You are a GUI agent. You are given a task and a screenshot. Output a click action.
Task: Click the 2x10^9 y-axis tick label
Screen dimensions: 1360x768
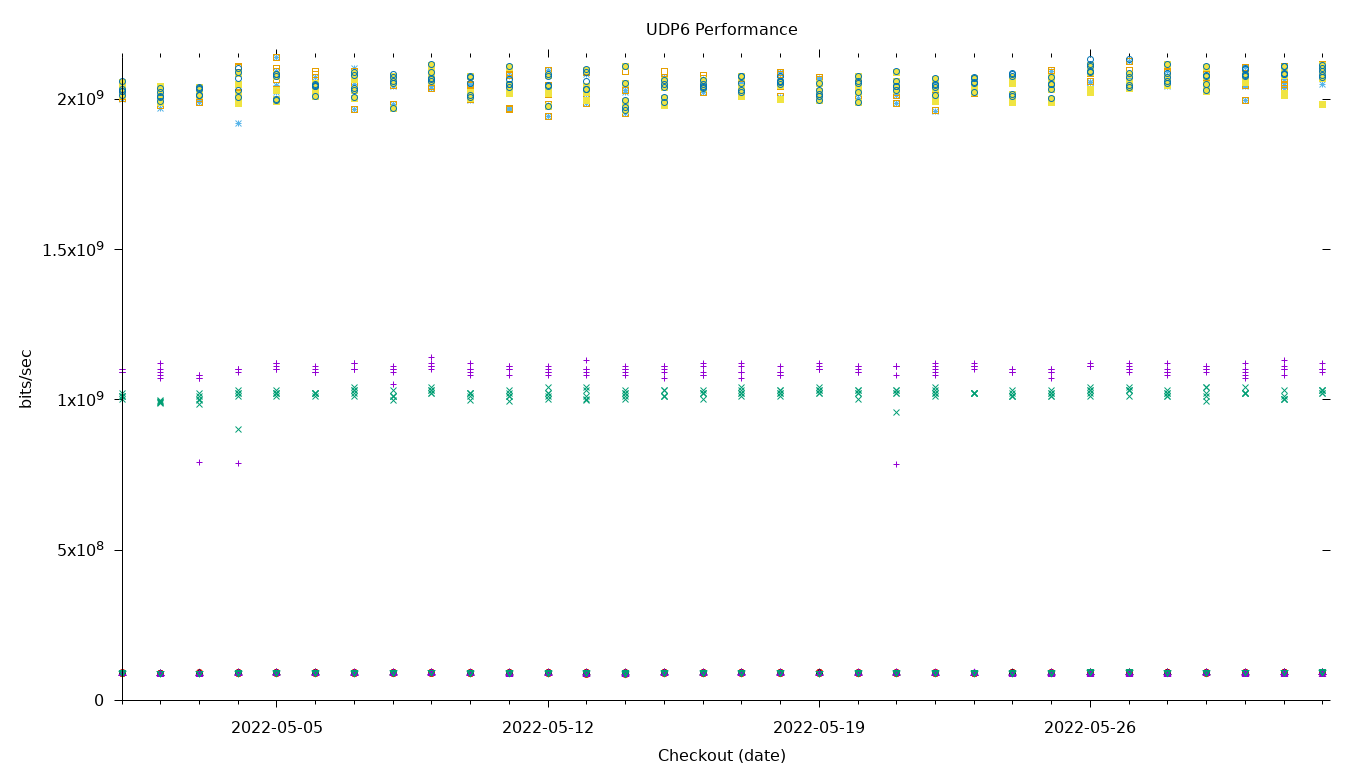click(x=80, y=98)
